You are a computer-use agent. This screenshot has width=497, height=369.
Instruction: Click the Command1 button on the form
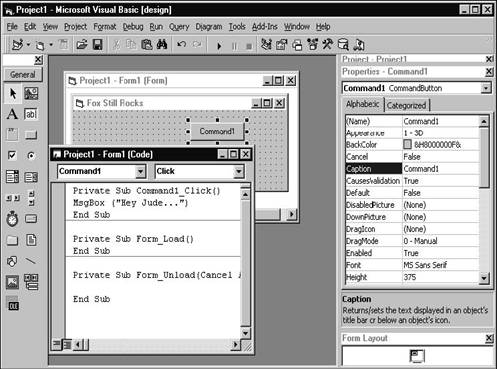[x=217, y=131]
